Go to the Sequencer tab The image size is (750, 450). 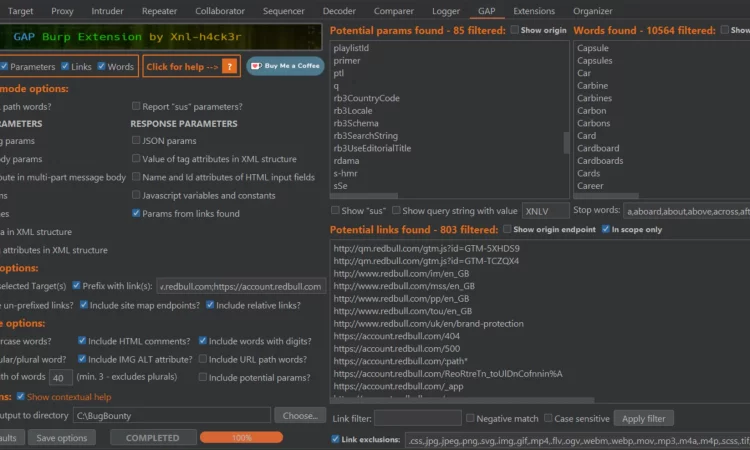tap(283, 11)
